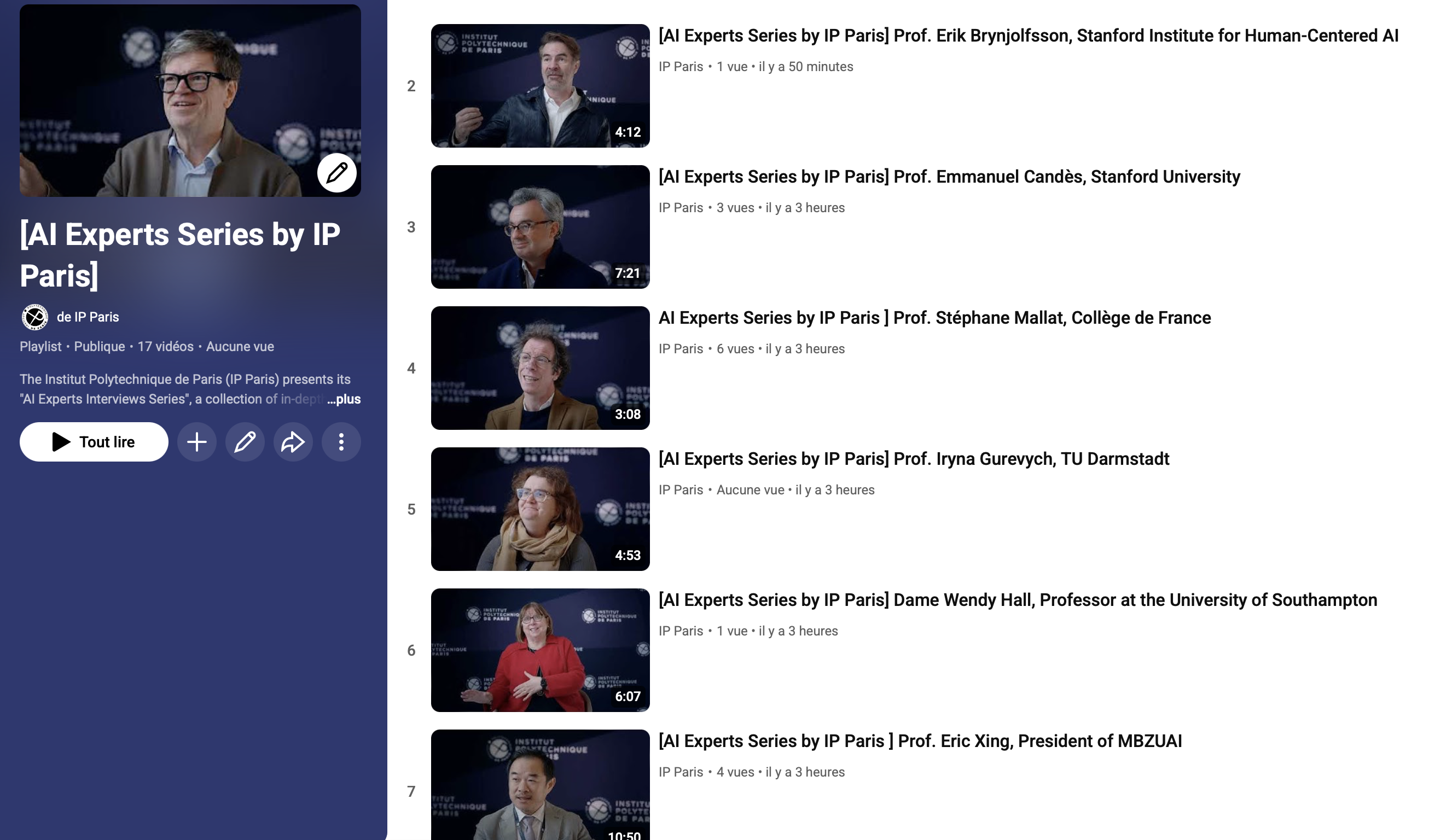Click edit pencil icon beside plus button
This screenshot has width=1429, height=840.
coord(245,441)
